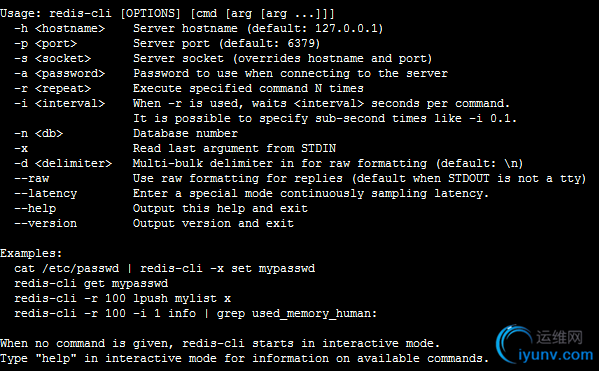The image size is (599, 371).
Task: Click the -x option flag
Action: (21, 149)
